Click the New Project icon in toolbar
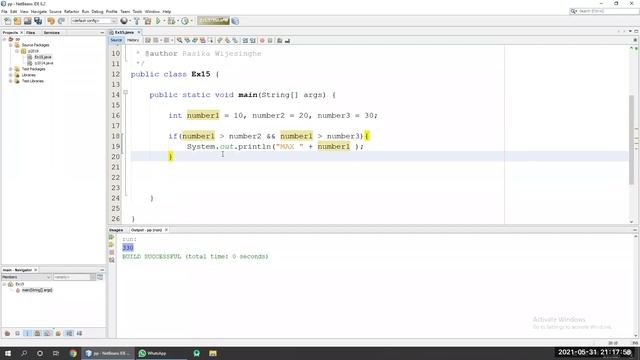This screenshot has height=360, width=640. [x=18, y=21]
